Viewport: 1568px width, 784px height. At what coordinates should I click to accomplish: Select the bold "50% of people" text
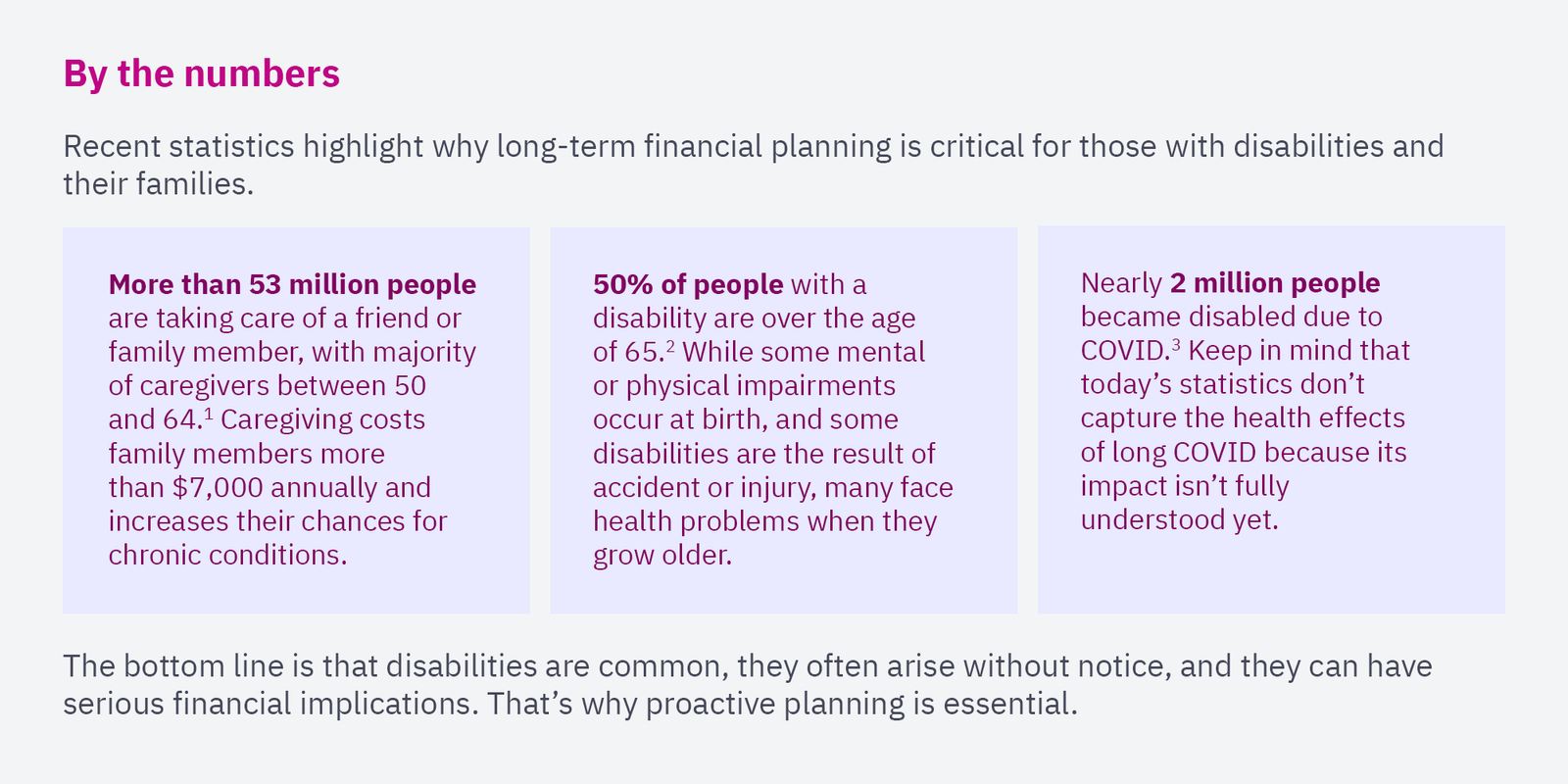[687, 284]
